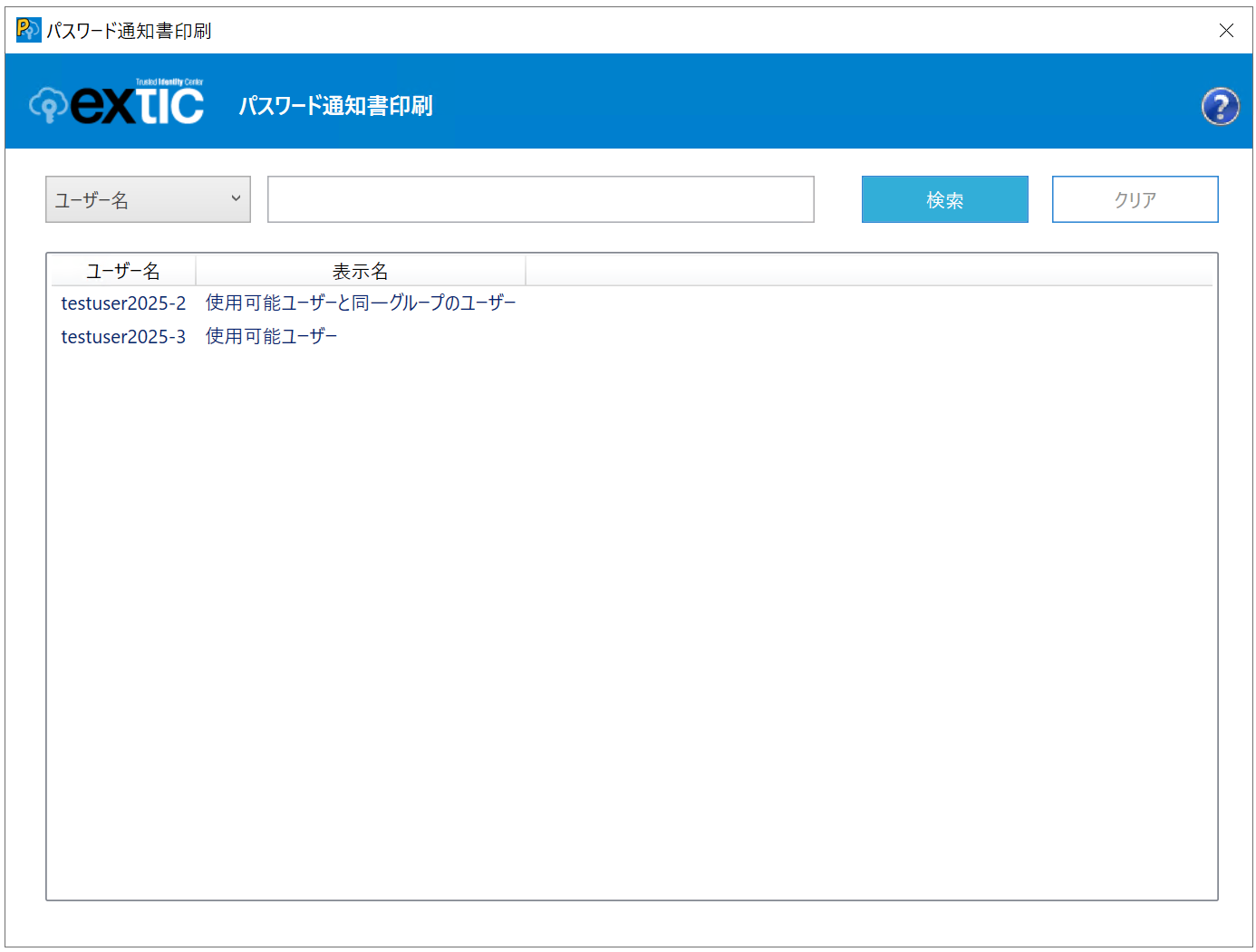Click the 使用可能ユーザー display name cell
The height and width of the screenshot is (952, 1256).
coord(271,336)
